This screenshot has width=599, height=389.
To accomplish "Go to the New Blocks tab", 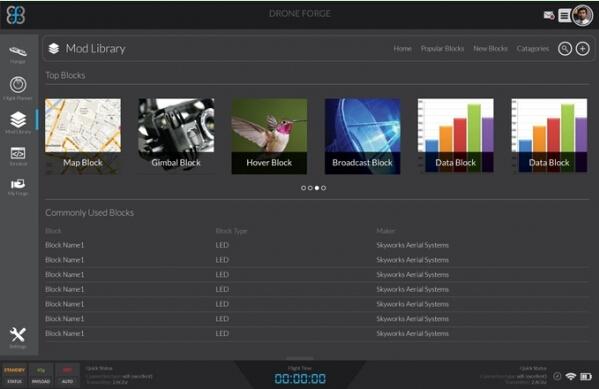I will click(491, 49).
